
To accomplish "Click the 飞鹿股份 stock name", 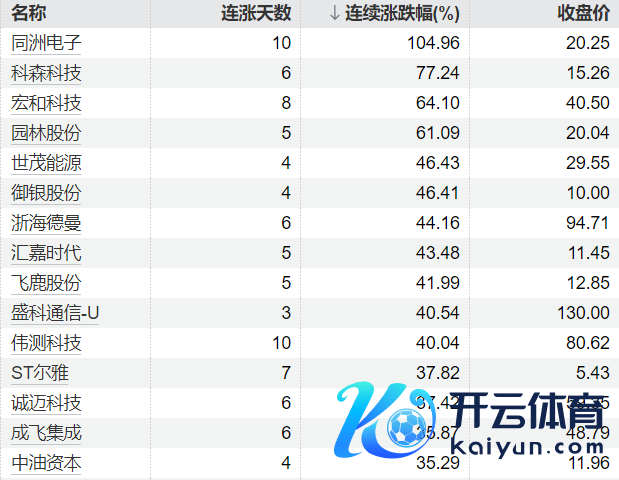I will coord(46,283).
